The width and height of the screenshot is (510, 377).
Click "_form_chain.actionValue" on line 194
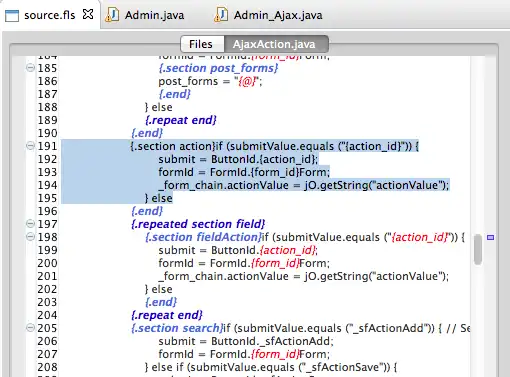[x=223, y=185]
